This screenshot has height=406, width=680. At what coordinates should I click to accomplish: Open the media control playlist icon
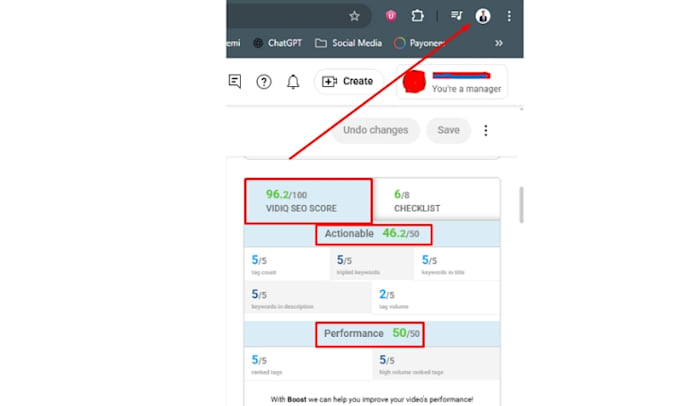(456, 16)
